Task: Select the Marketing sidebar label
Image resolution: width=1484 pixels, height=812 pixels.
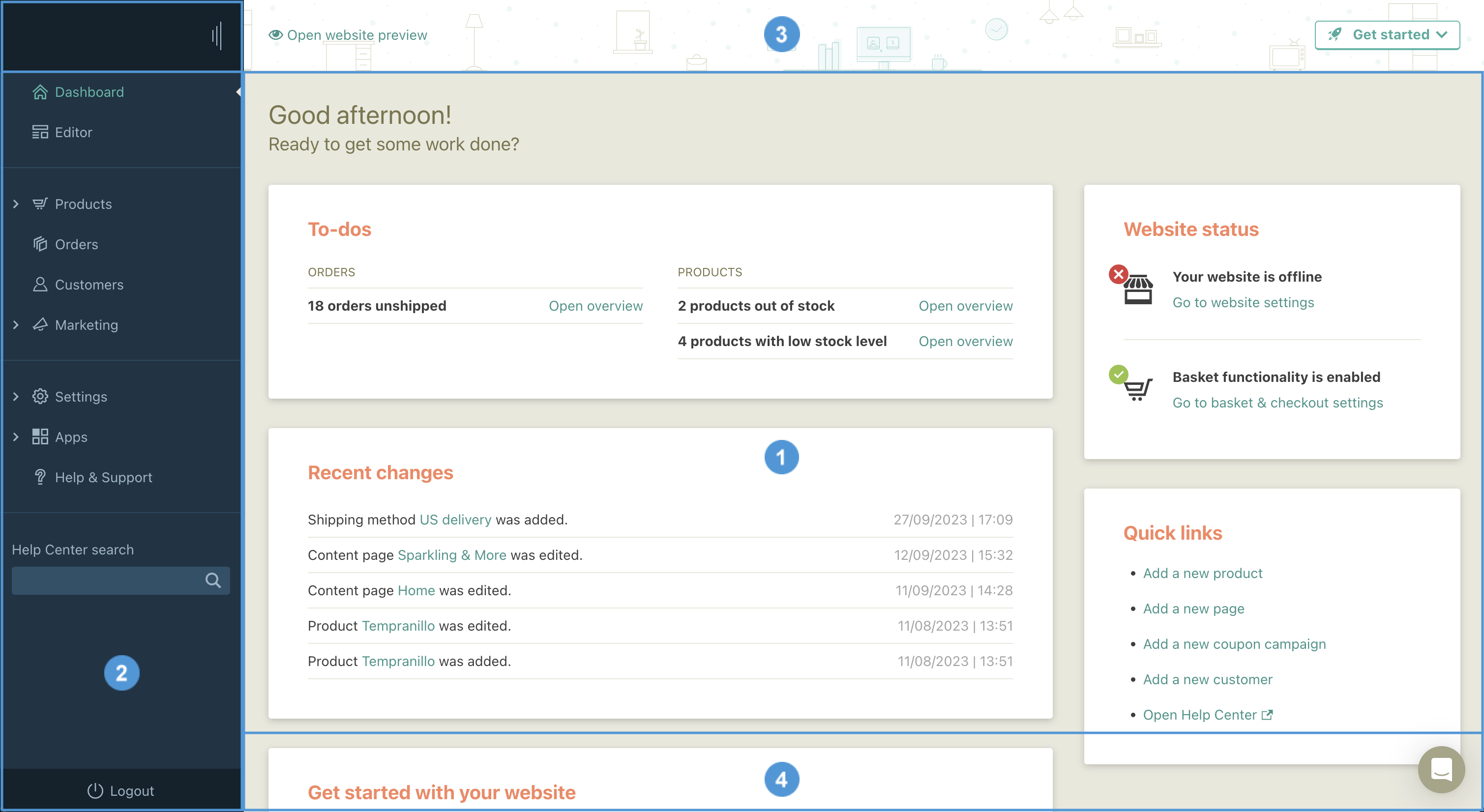Action: tap(87, 325)
